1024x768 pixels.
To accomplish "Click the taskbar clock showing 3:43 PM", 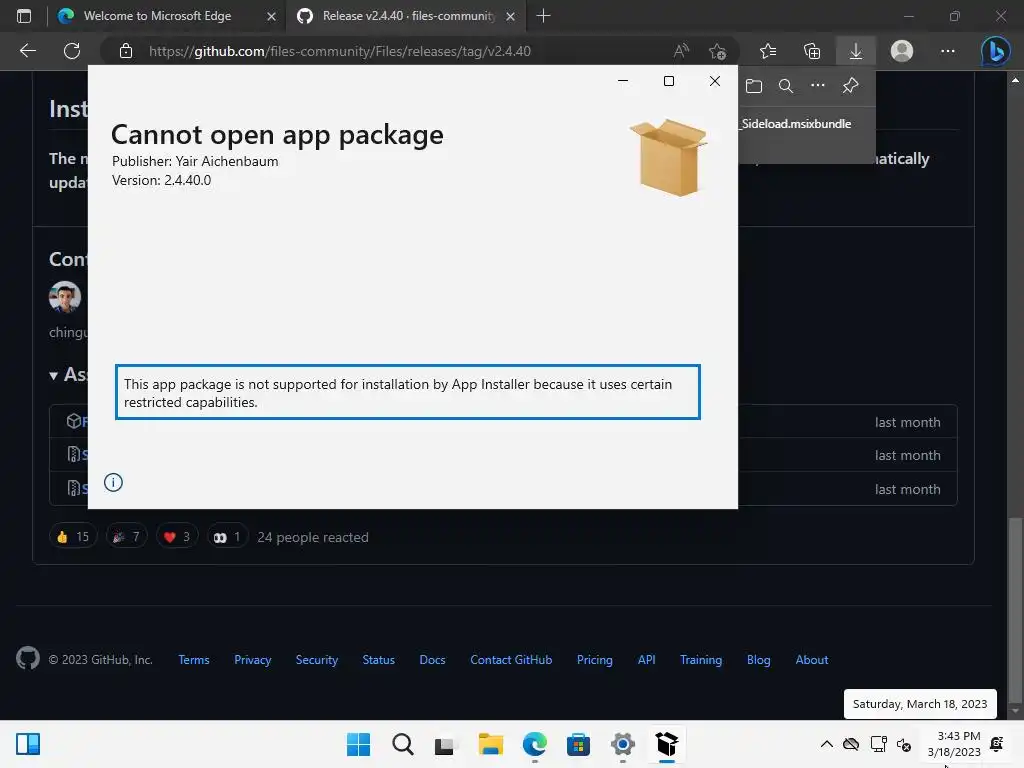I will click(954, 744).
